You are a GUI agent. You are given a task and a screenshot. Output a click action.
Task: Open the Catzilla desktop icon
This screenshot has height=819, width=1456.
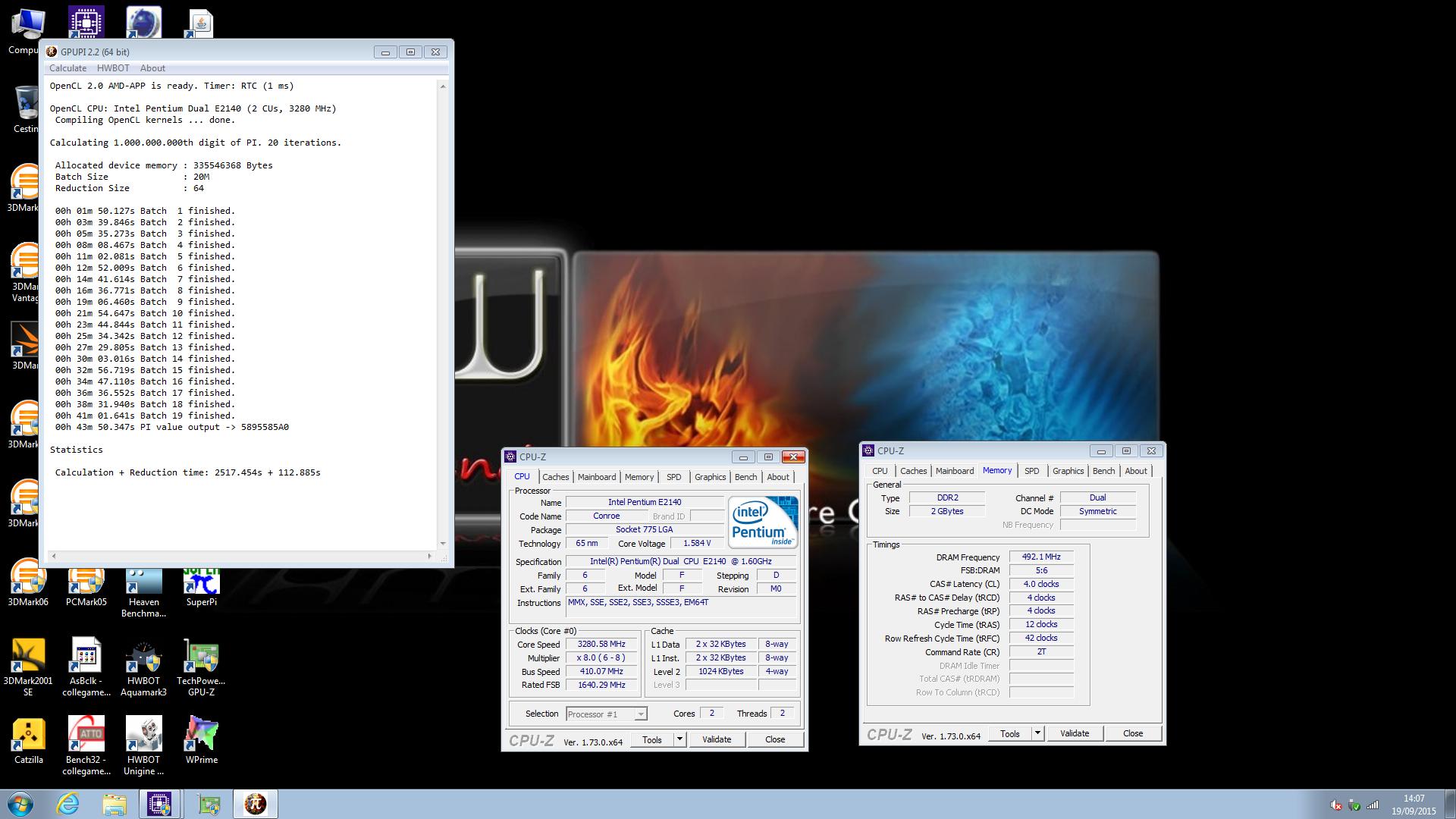click(28, 740)
